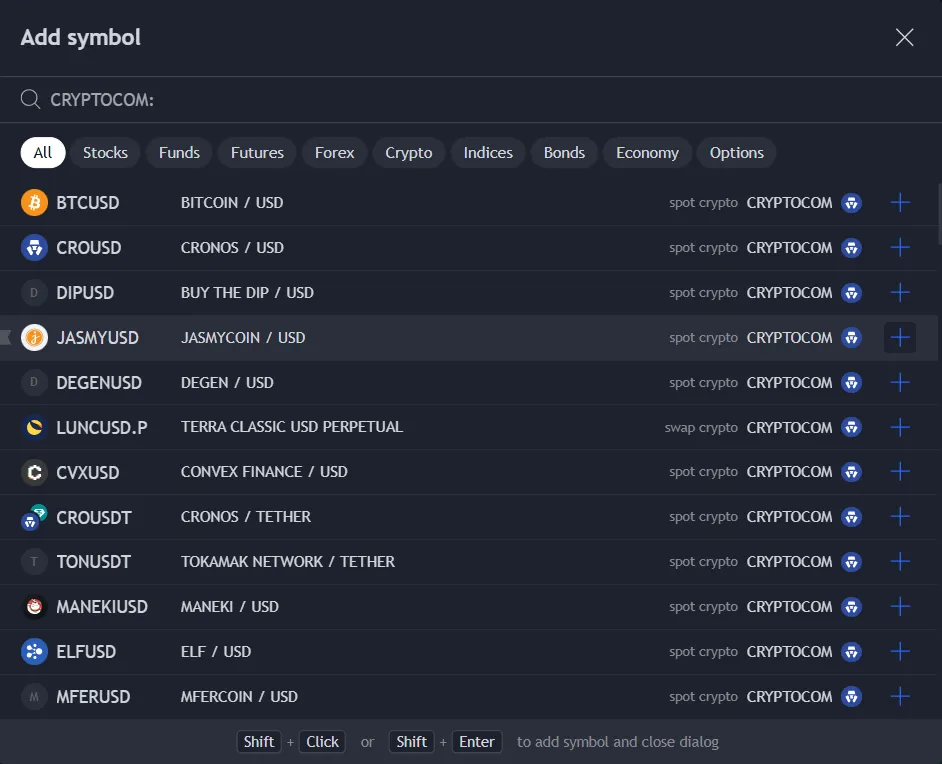
Task: Click plus icon for DIPUSD row
Action: (x=899, y=293)
